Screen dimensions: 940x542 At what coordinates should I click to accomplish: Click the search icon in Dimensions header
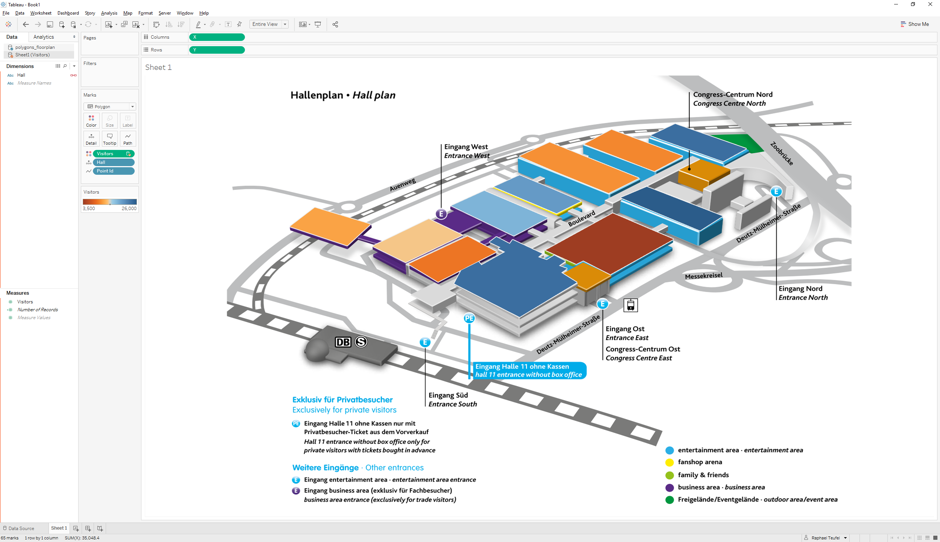tap(65, 66)
